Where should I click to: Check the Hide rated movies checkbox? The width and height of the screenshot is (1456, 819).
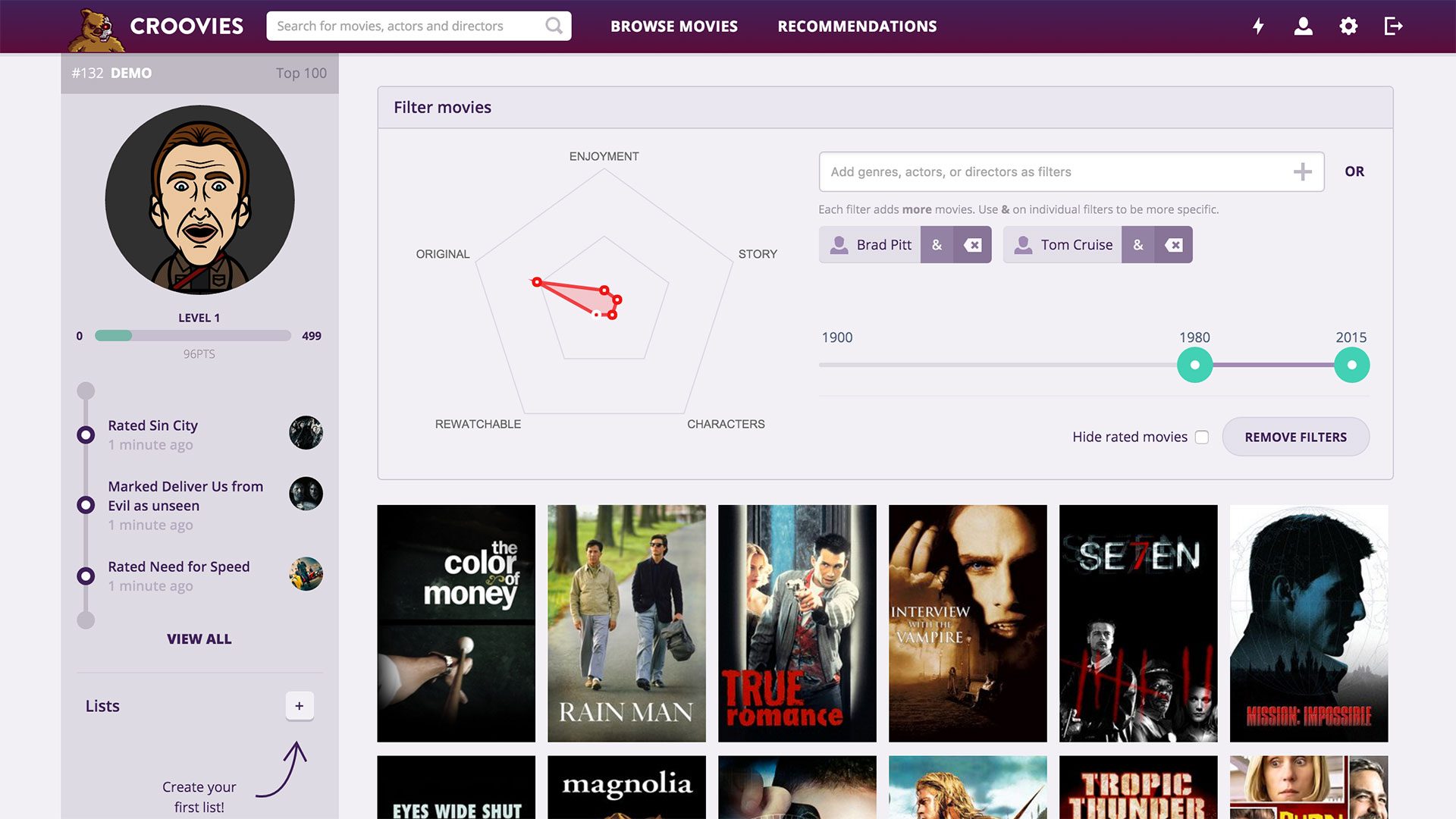pos(1202,438)
